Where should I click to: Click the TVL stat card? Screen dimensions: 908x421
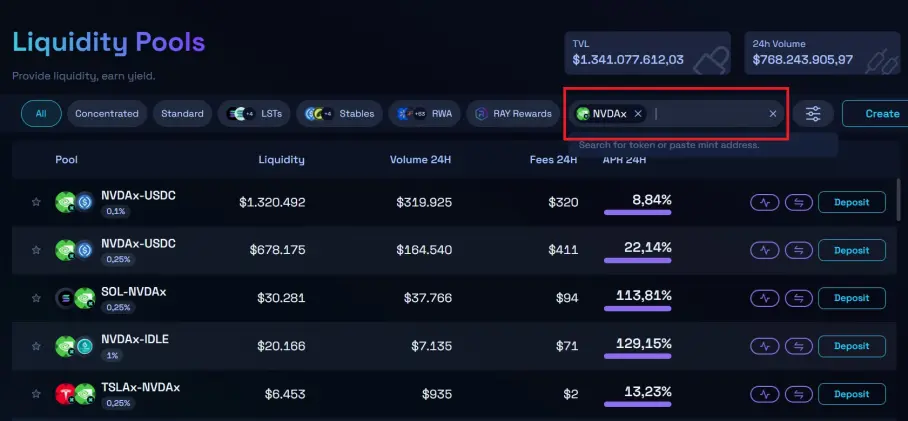click(647, 53)
